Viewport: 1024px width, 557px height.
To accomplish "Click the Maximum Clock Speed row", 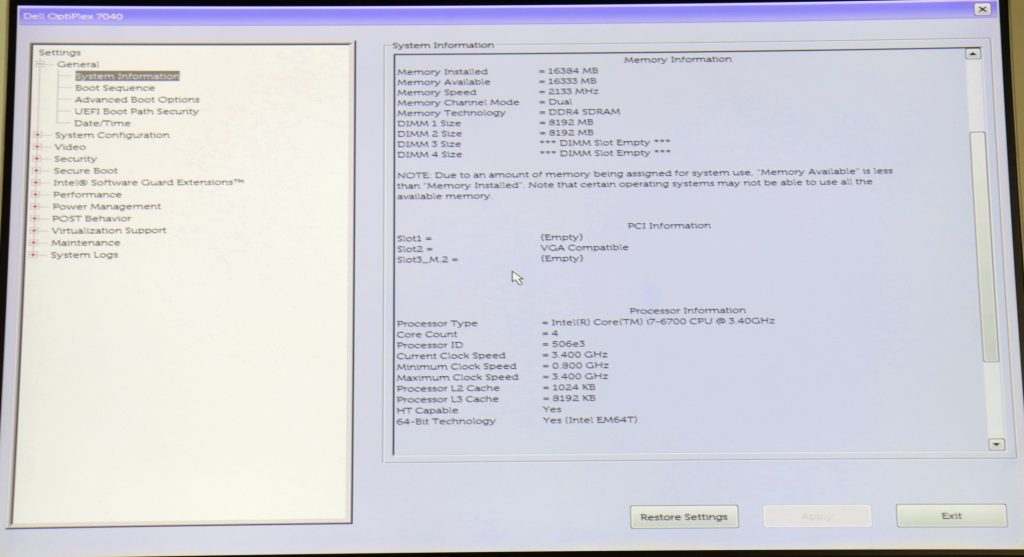I will pyautogui.click(x=502, y=377).
